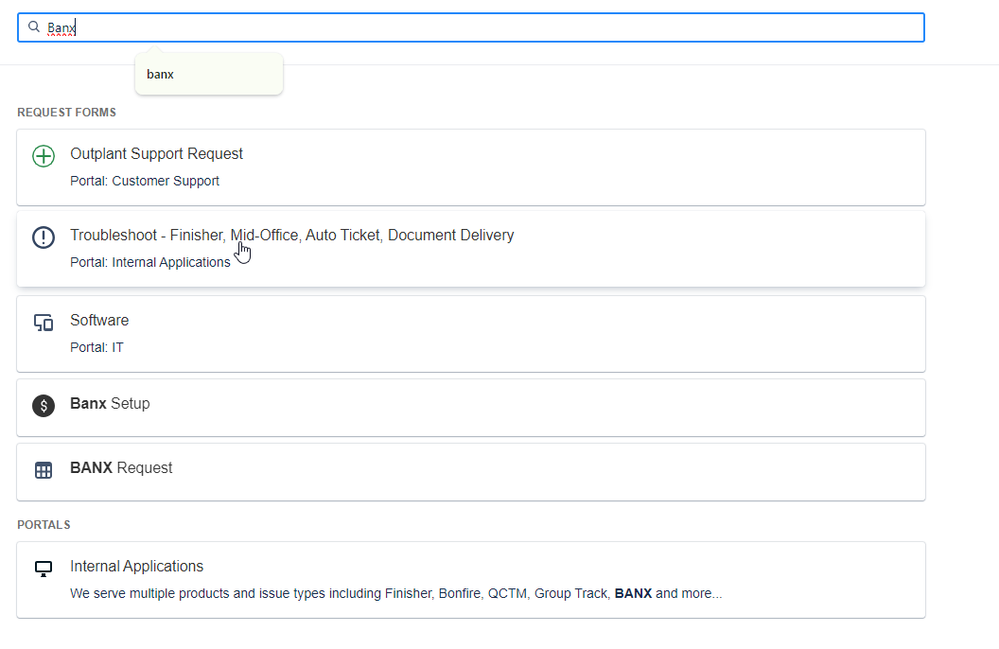Click "Portal: IT" text
Image resolution: width=999 pixels, height=649 pixels.
click(97, 347)
